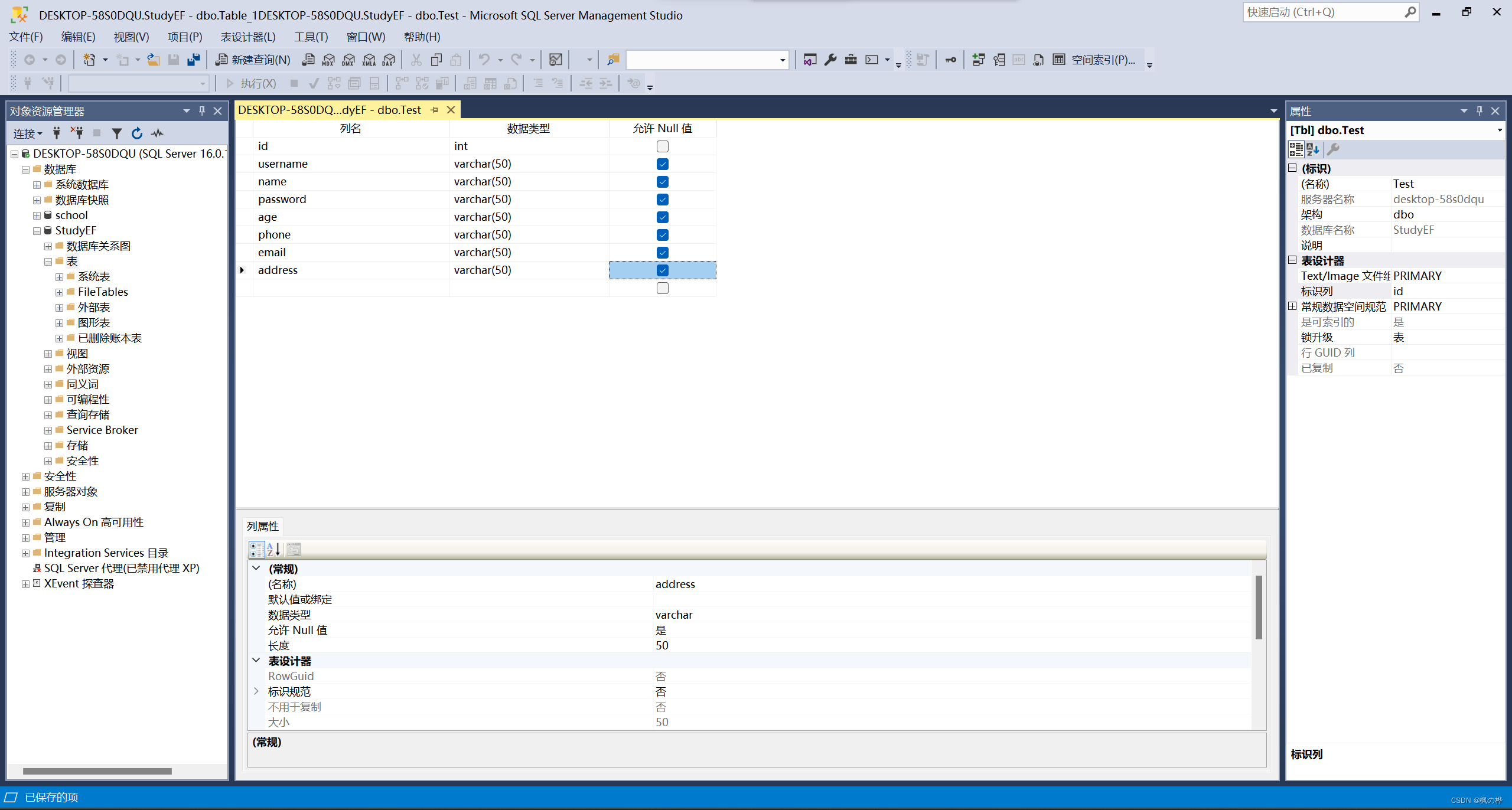1512x810 pixels.
Task: Click the MDX query icon
Action: click(328, 60)
